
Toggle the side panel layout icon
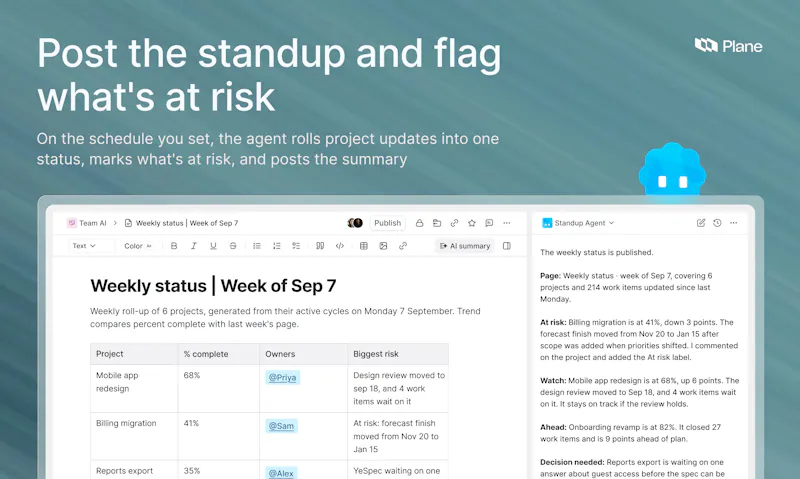pyautogui.click(x=507, y=246)
